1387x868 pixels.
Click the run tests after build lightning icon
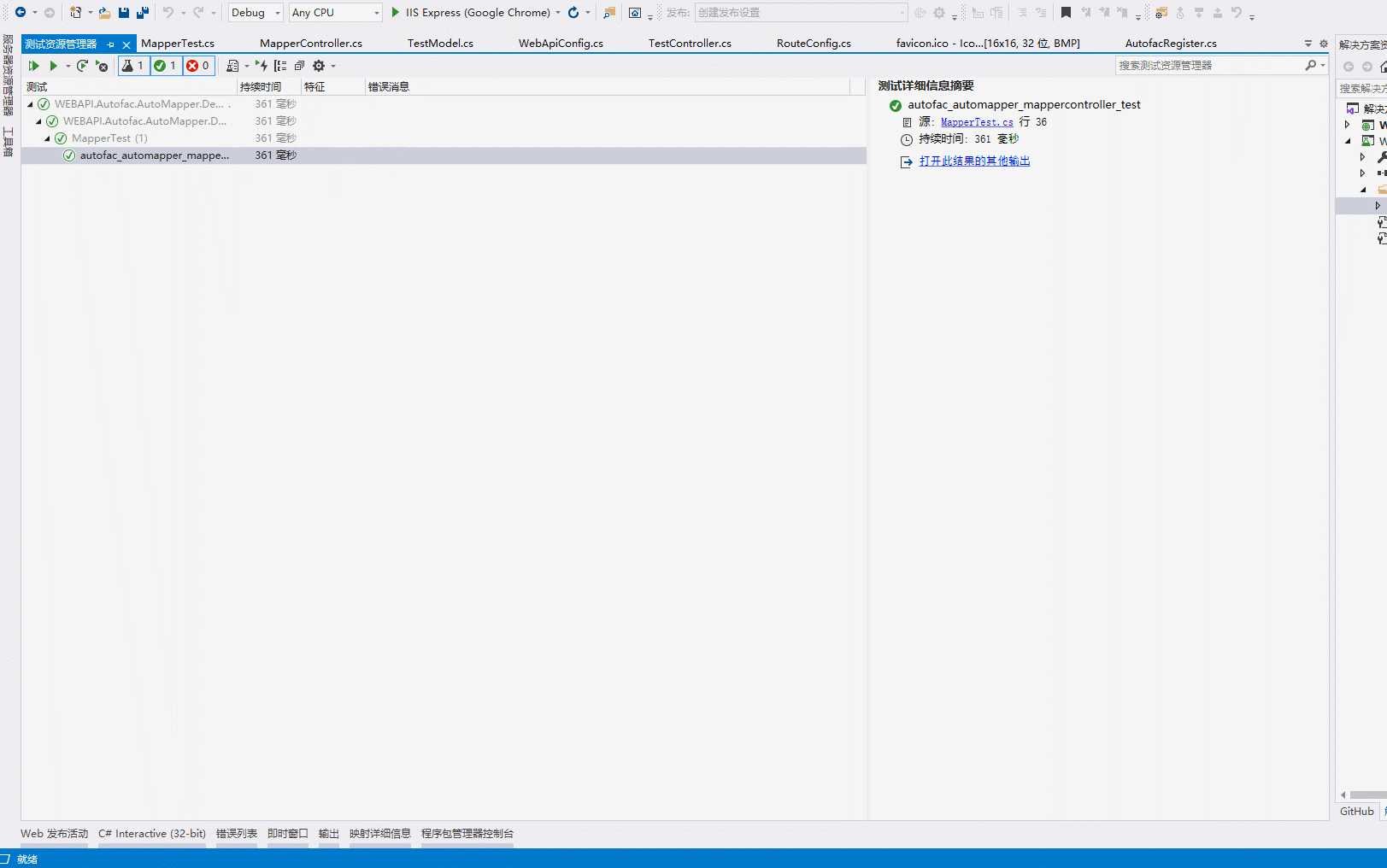click(262, 66)
